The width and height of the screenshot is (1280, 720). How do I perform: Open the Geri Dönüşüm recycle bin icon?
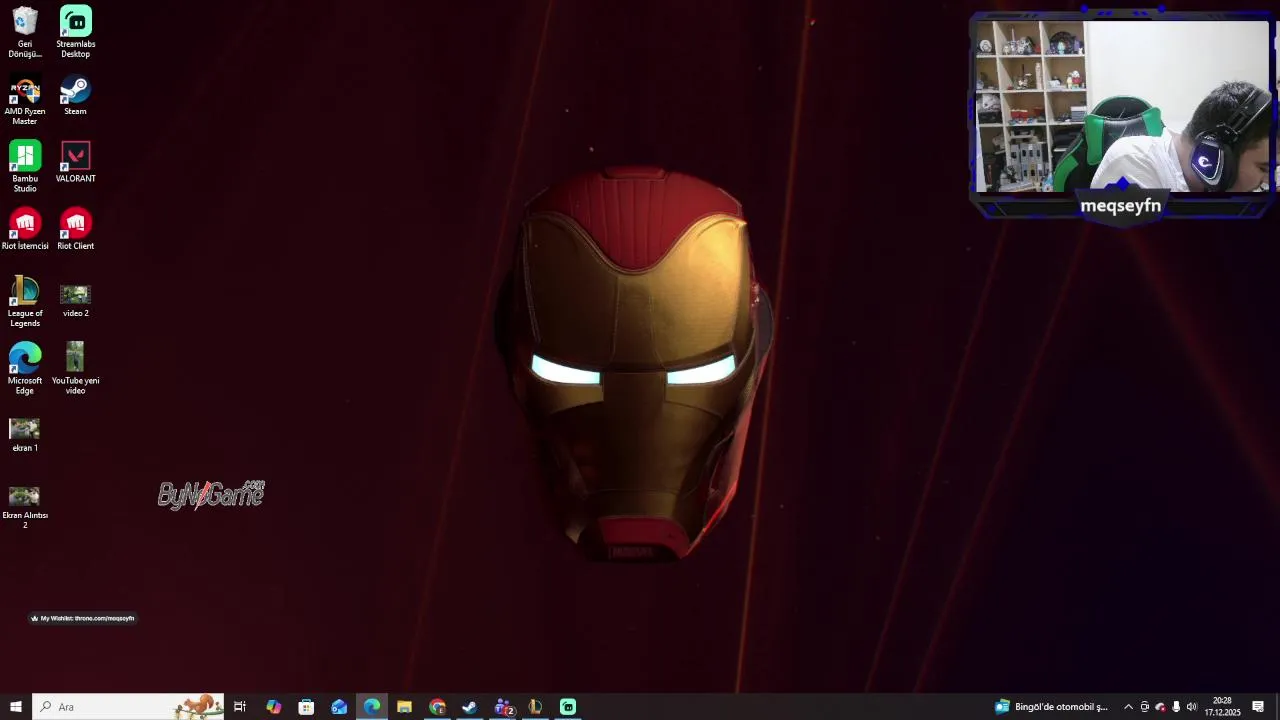click(25, 32)
